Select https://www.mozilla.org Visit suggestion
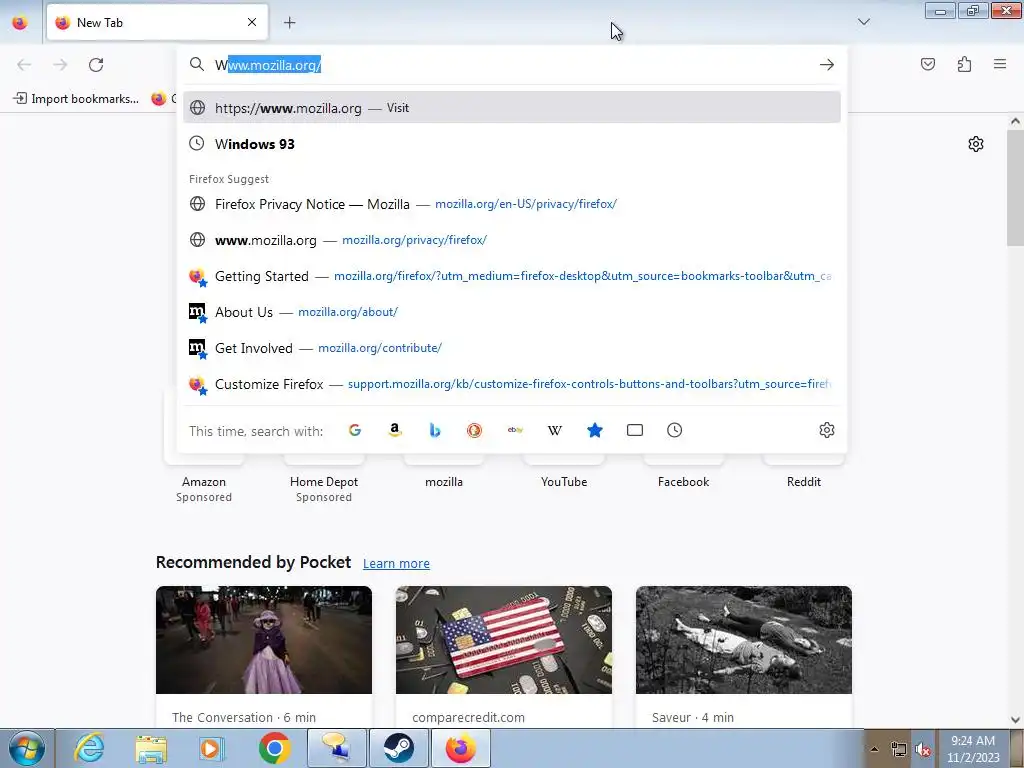 (511, 107)
